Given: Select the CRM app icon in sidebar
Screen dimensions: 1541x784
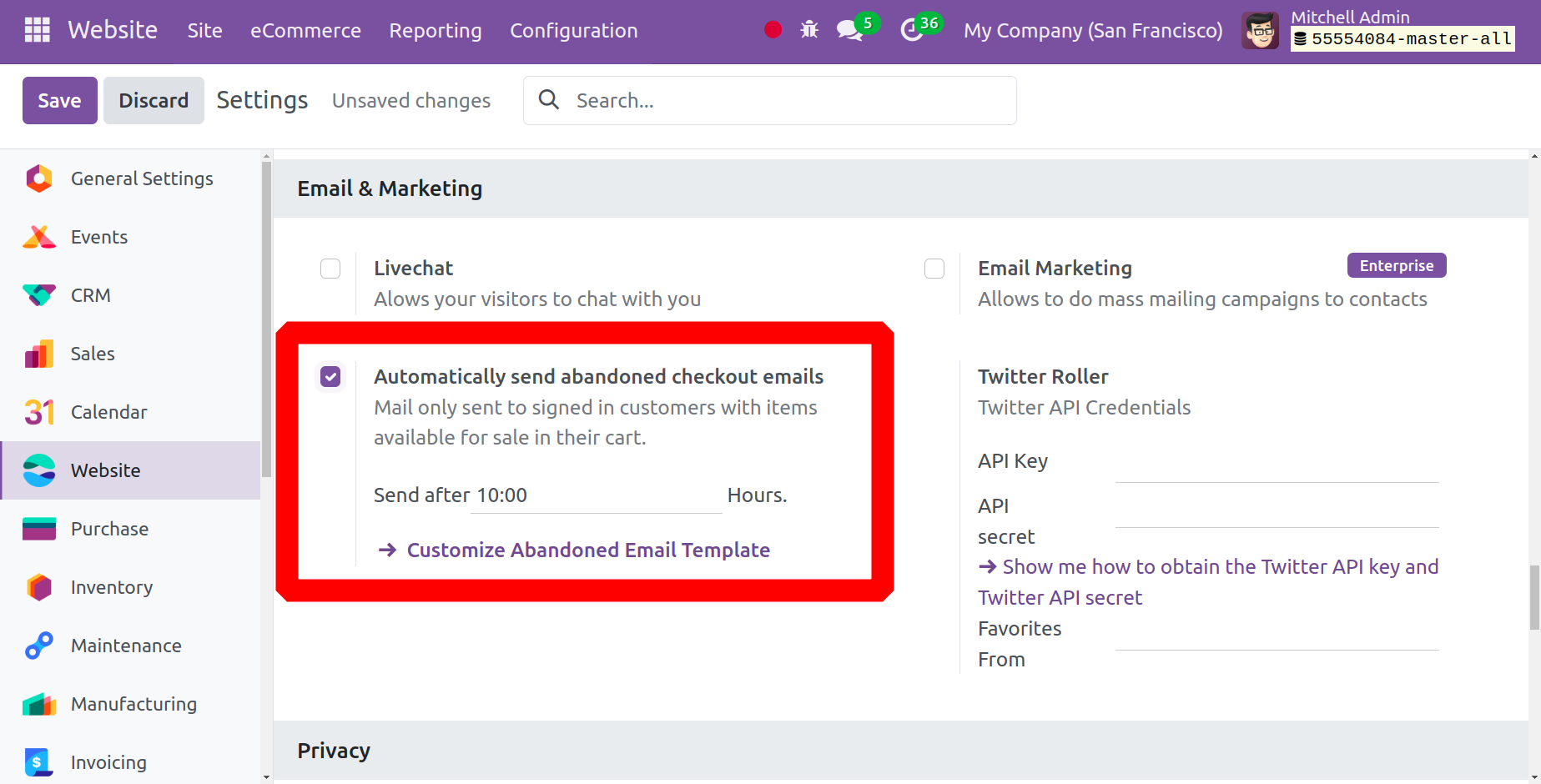Looking at the screenshot, I should click(39, 295).
